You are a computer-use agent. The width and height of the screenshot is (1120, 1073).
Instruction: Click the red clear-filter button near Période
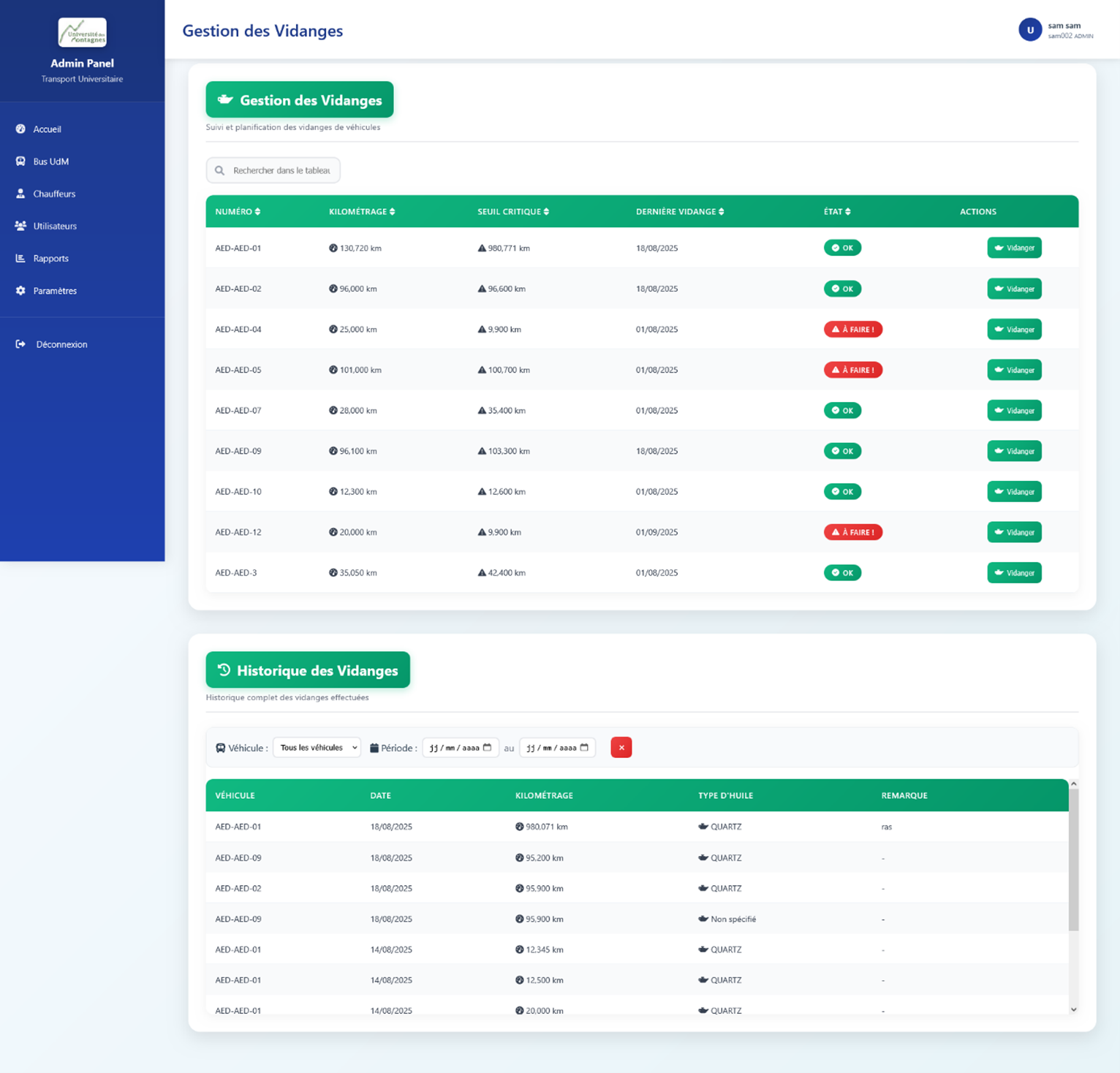tap(621, 747)
